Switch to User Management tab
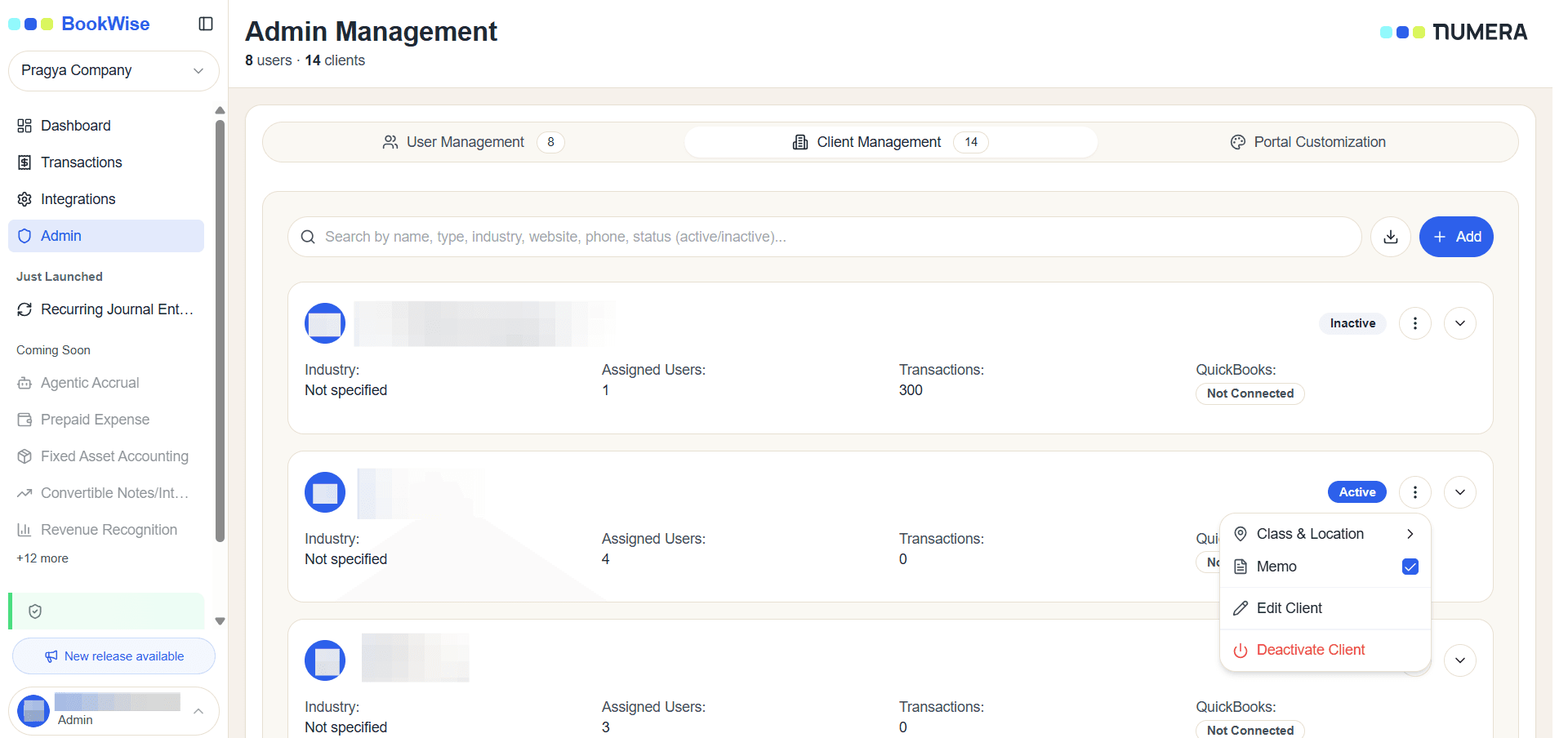The image size is (1568, 738). click(x=474, y=142)
